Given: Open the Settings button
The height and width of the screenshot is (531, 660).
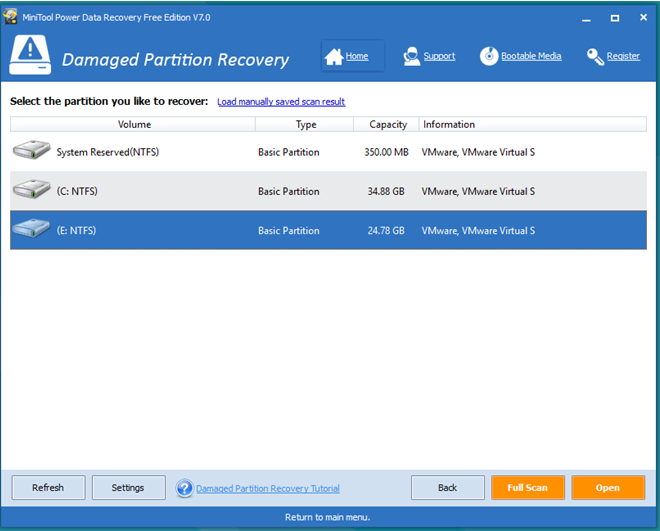Looking at the screenshot, I should pos(128,488).
